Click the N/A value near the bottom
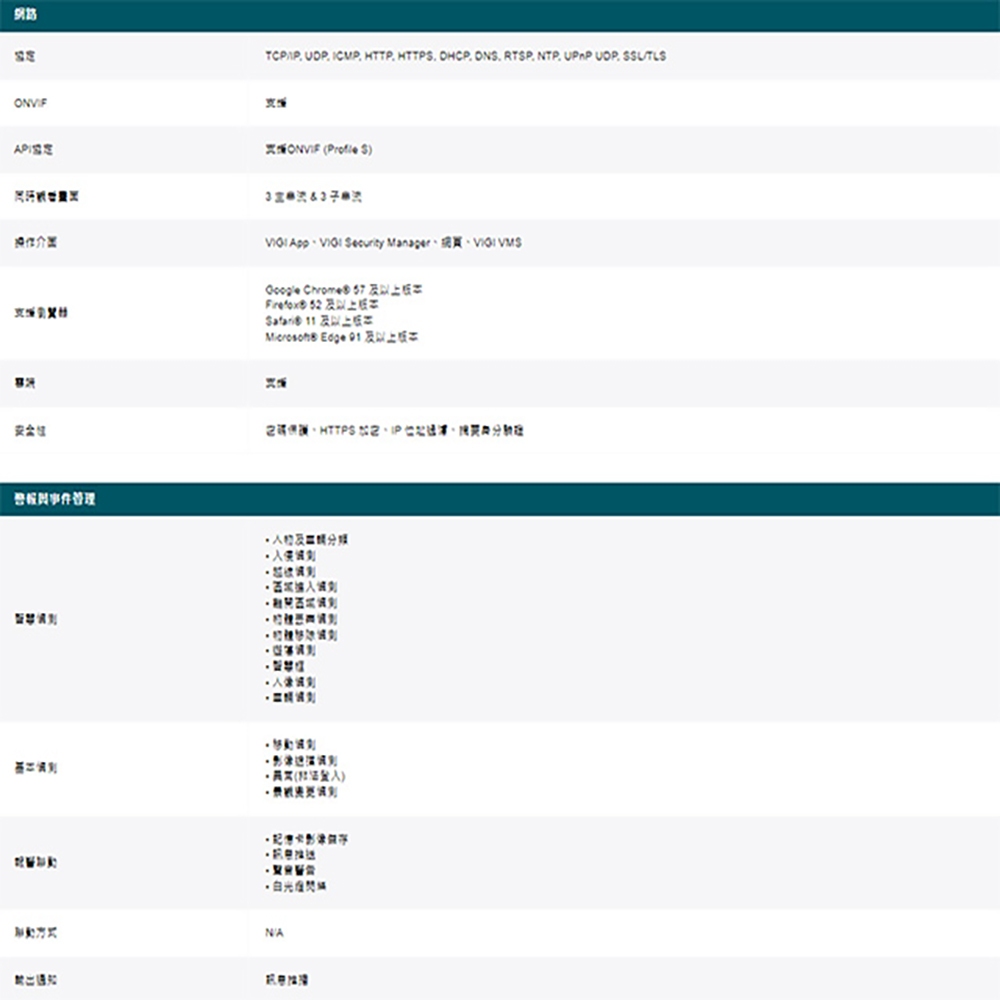Image resolution: width=1000 pixels, height=1000 pixels. click(x=274, y=933)
